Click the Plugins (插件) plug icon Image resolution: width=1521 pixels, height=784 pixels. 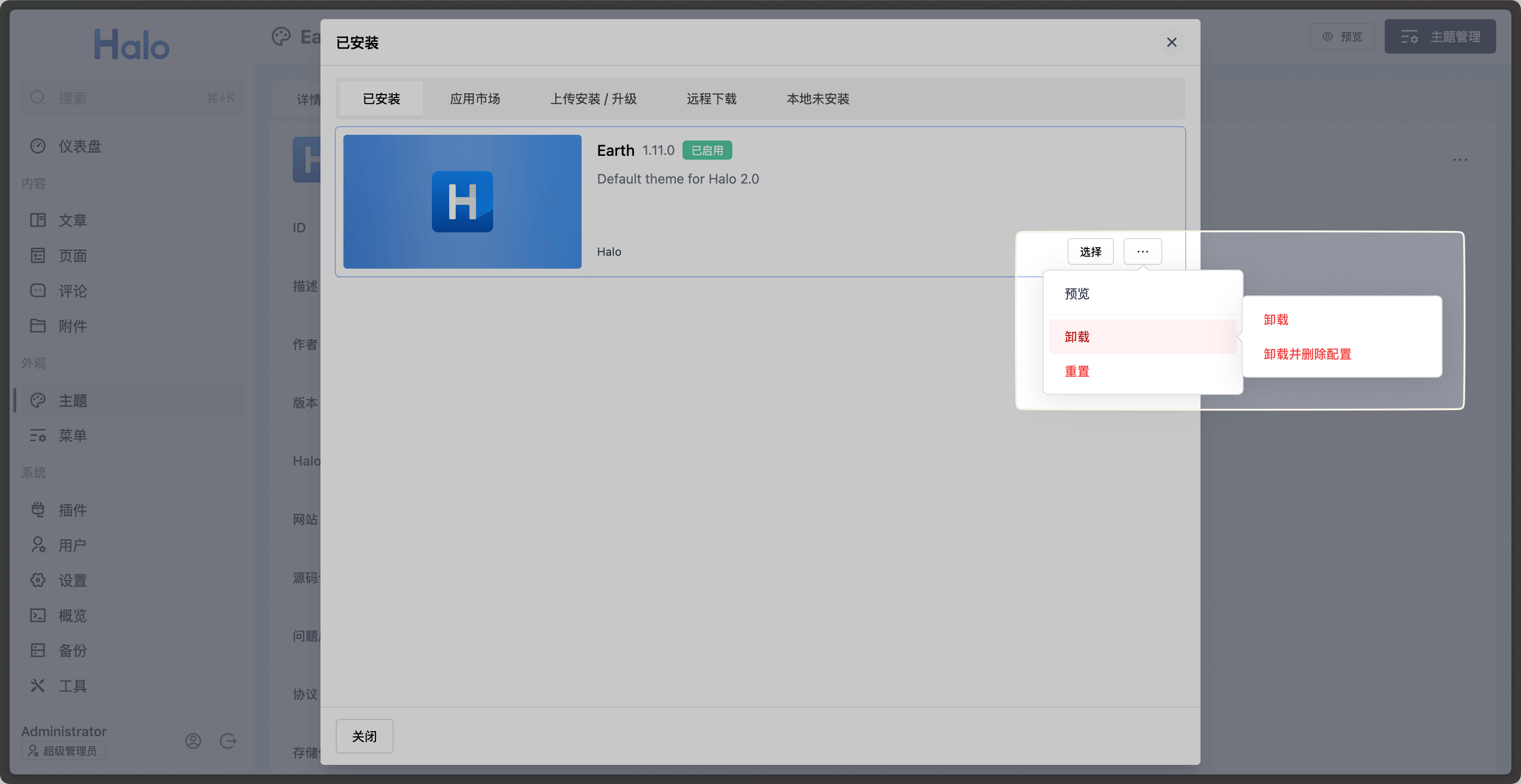pos(38,510)
